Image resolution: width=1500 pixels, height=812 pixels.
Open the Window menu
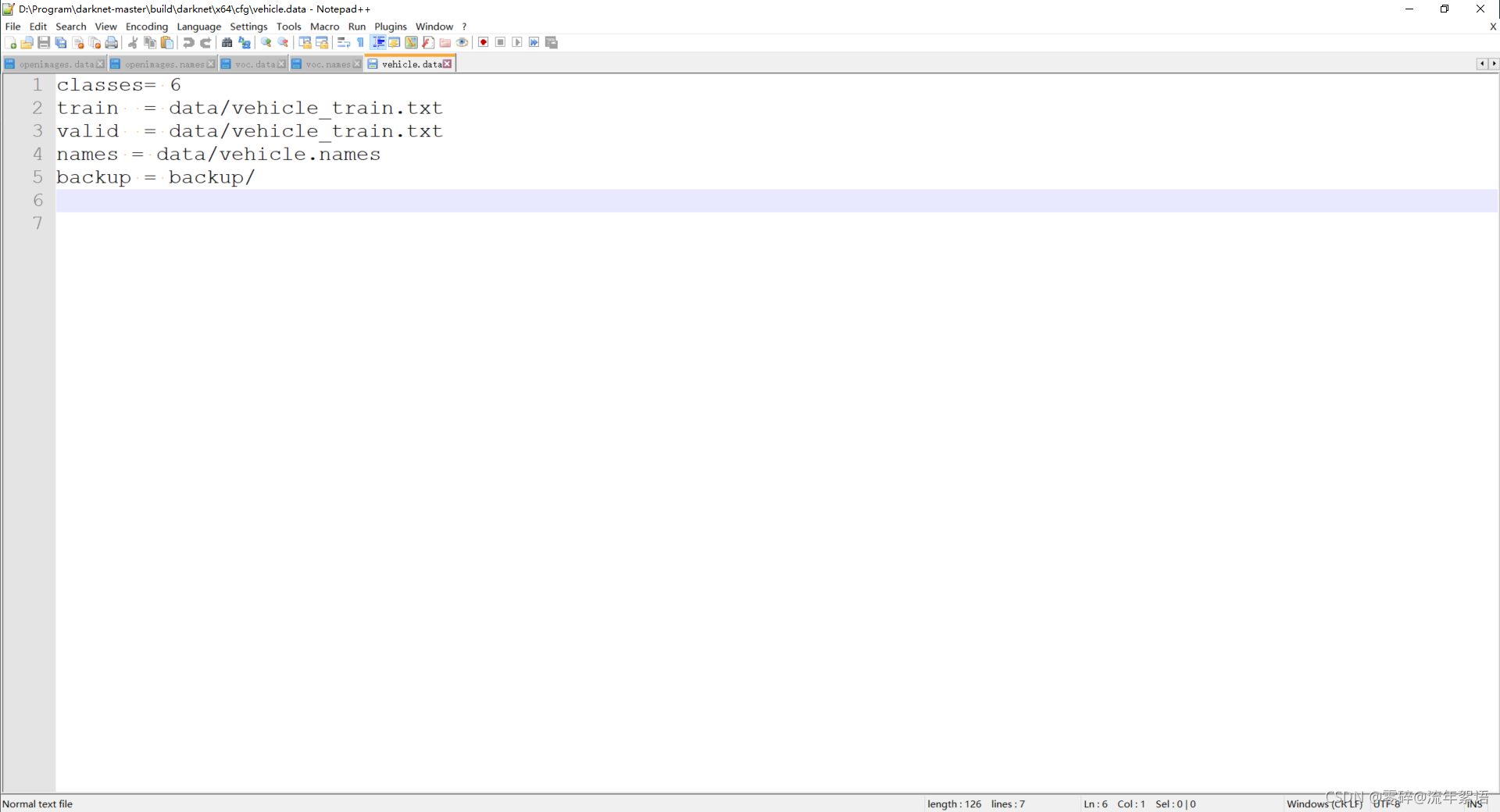point(434,27)
